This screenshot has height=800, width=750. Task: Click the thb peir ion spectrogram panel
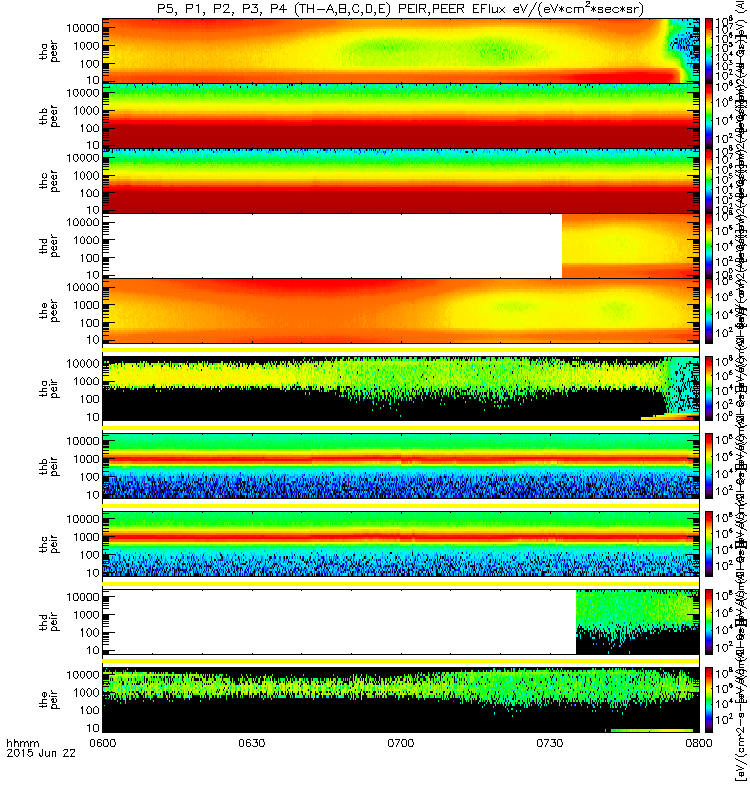(x=401, y=466)
